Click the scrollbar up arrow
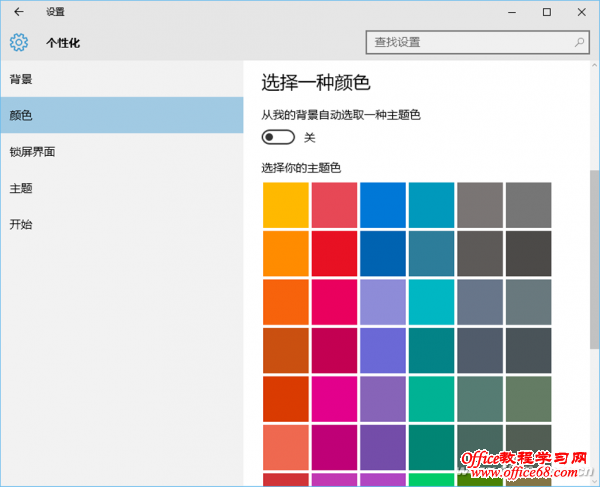 click(x=595, y=65)
